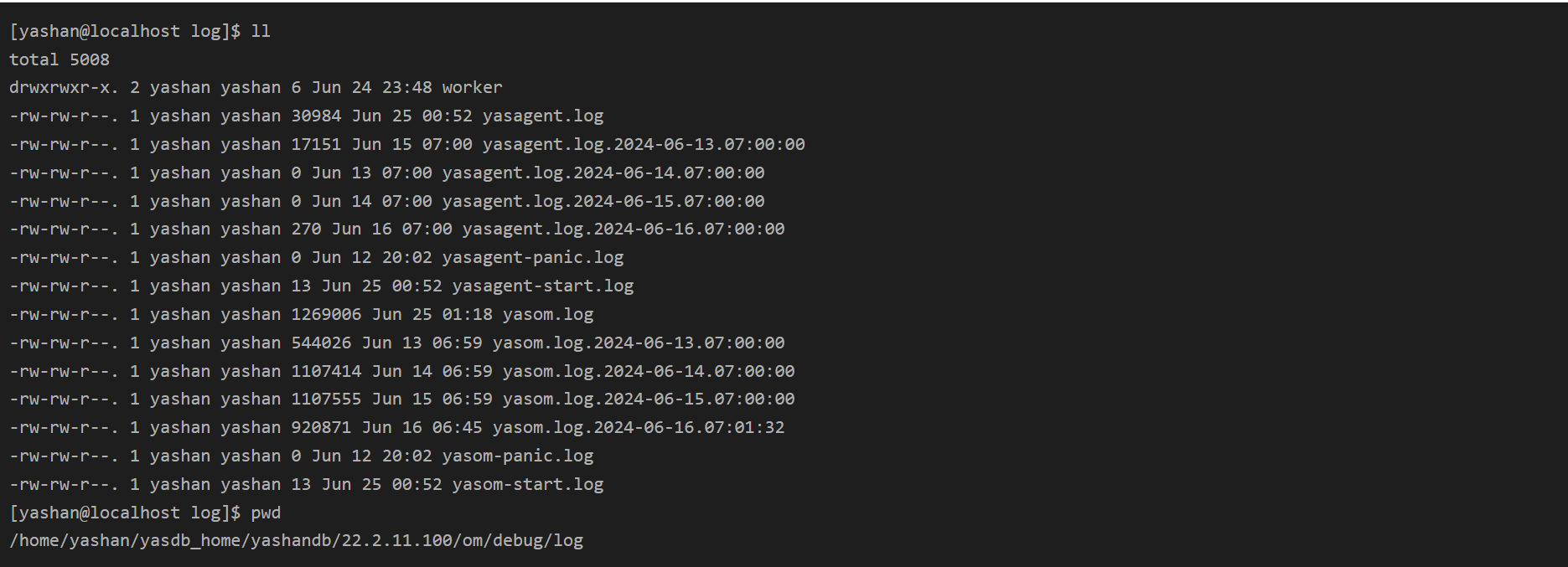Click yasagent.log.2024-06-16.07:00:00 file name

point(624,229)
